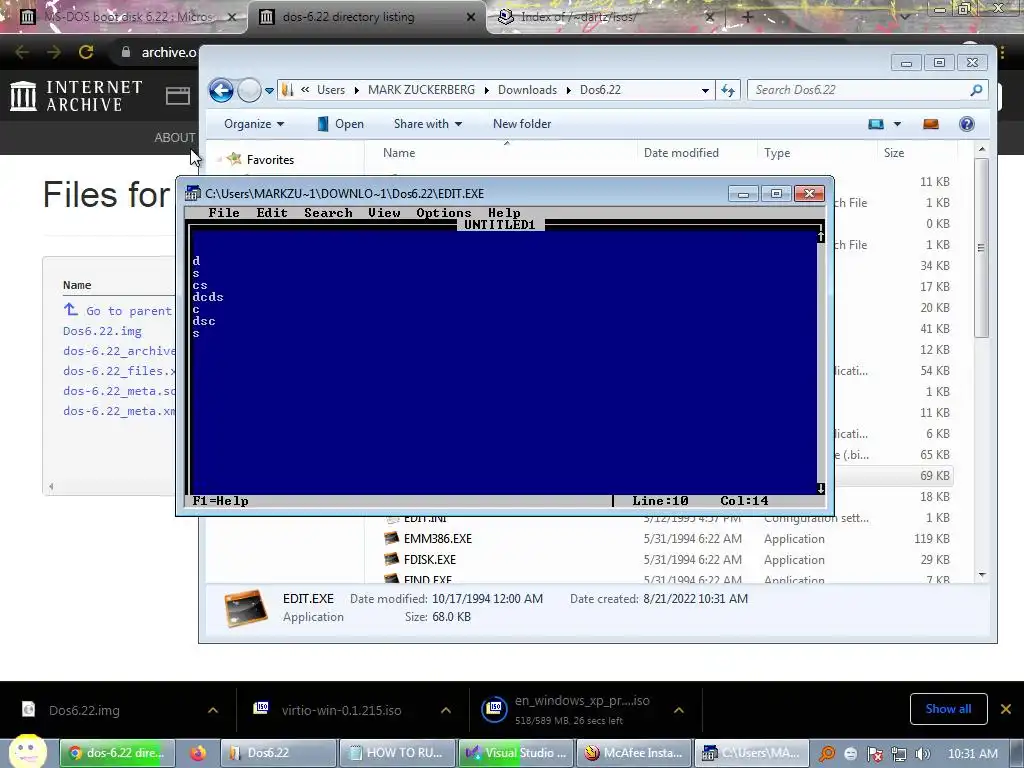Click the Explorer file list scrollbar thumb
Screen dimensions: 1024x768
pyautogui.click(x=981, y=247)
